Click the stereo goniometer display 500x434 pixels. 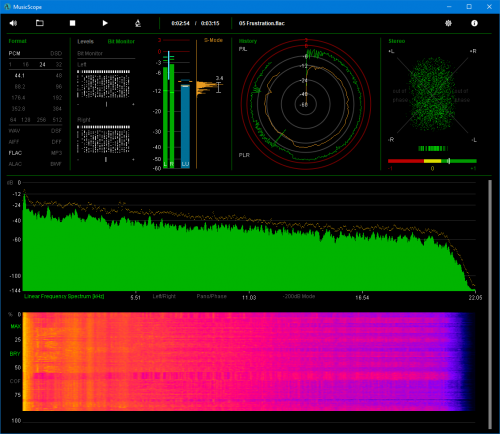coord(432,95)
